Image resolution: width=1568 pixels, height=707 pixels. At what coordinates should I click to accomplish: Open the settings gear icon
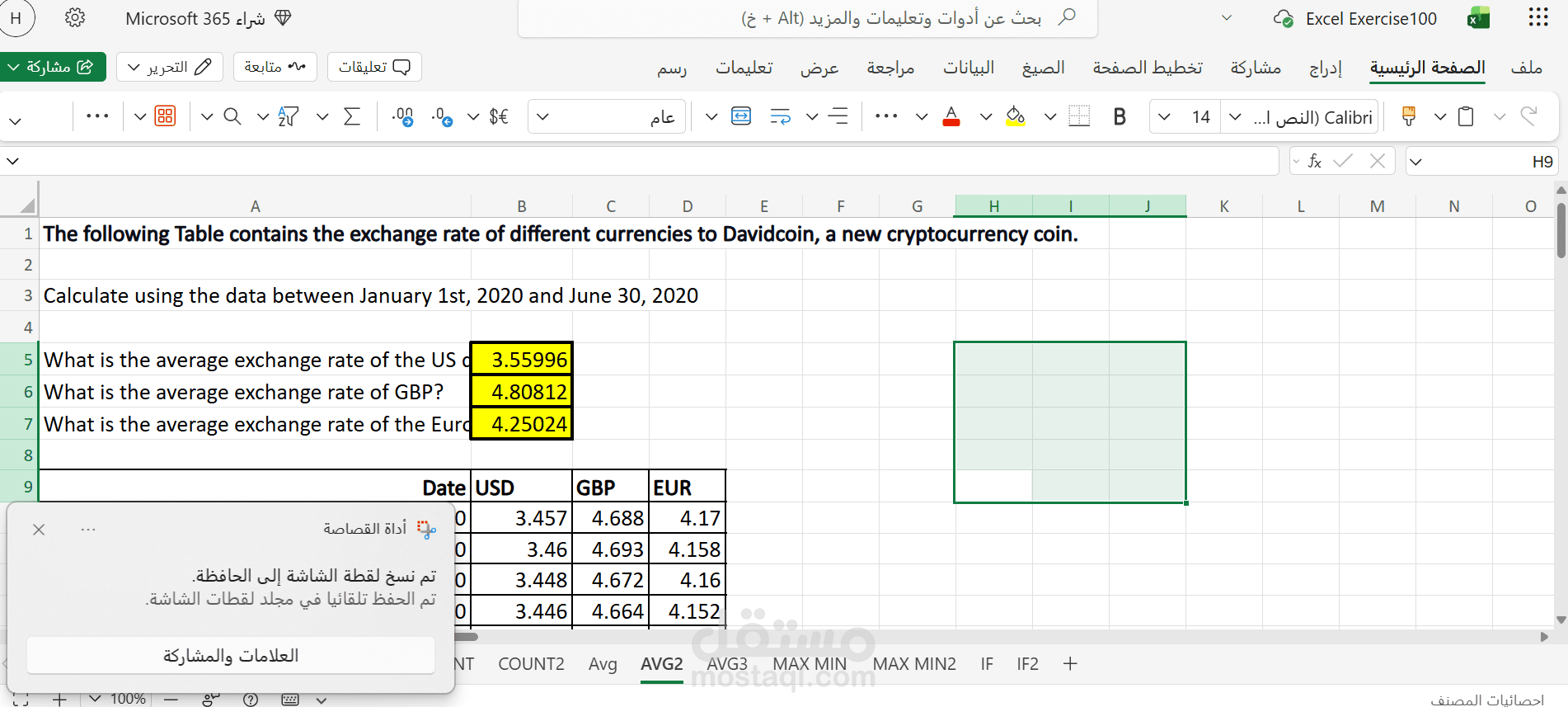coord(75,17)
